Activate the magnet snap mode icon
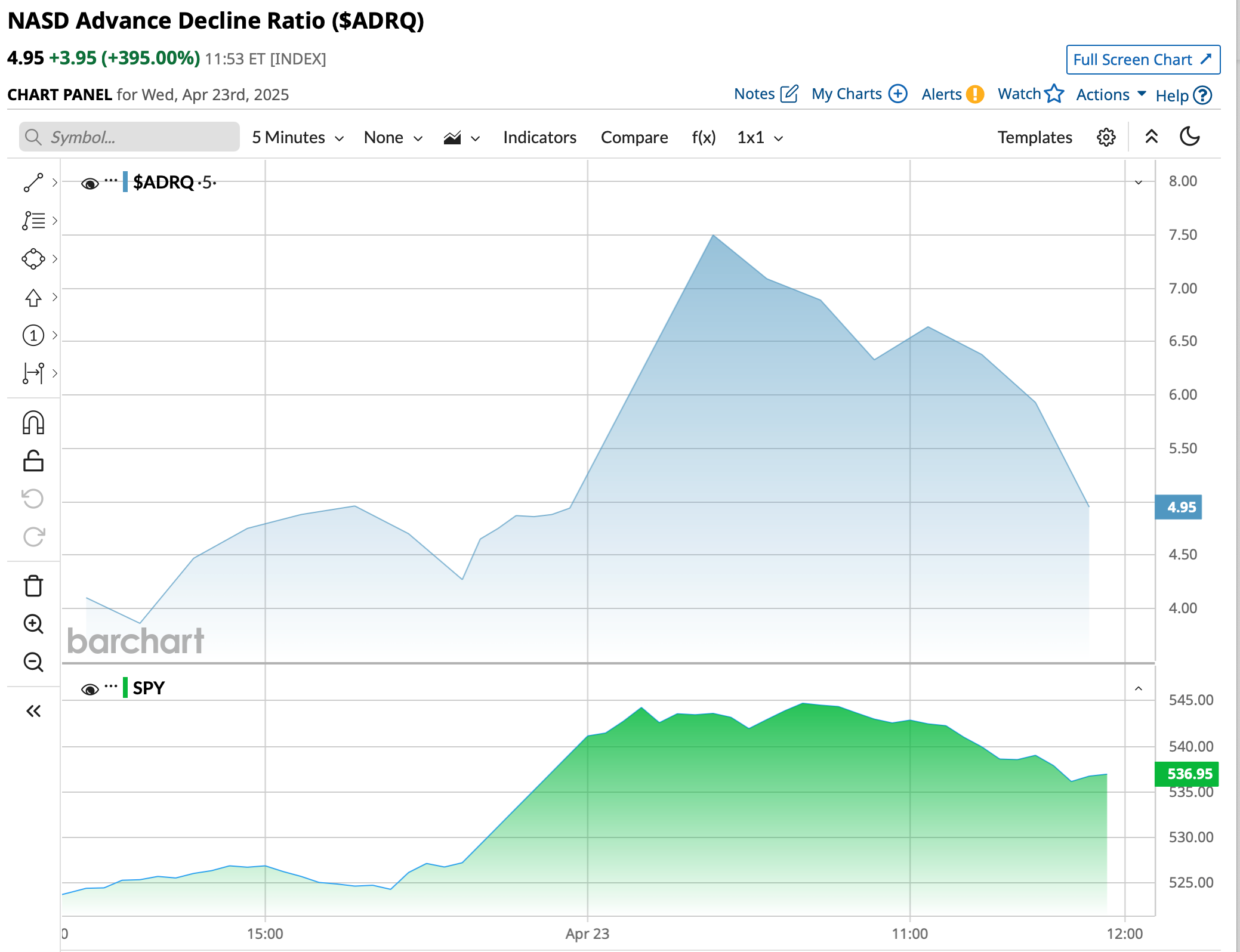Screen dimensions: 1240x952 (33, 423)
